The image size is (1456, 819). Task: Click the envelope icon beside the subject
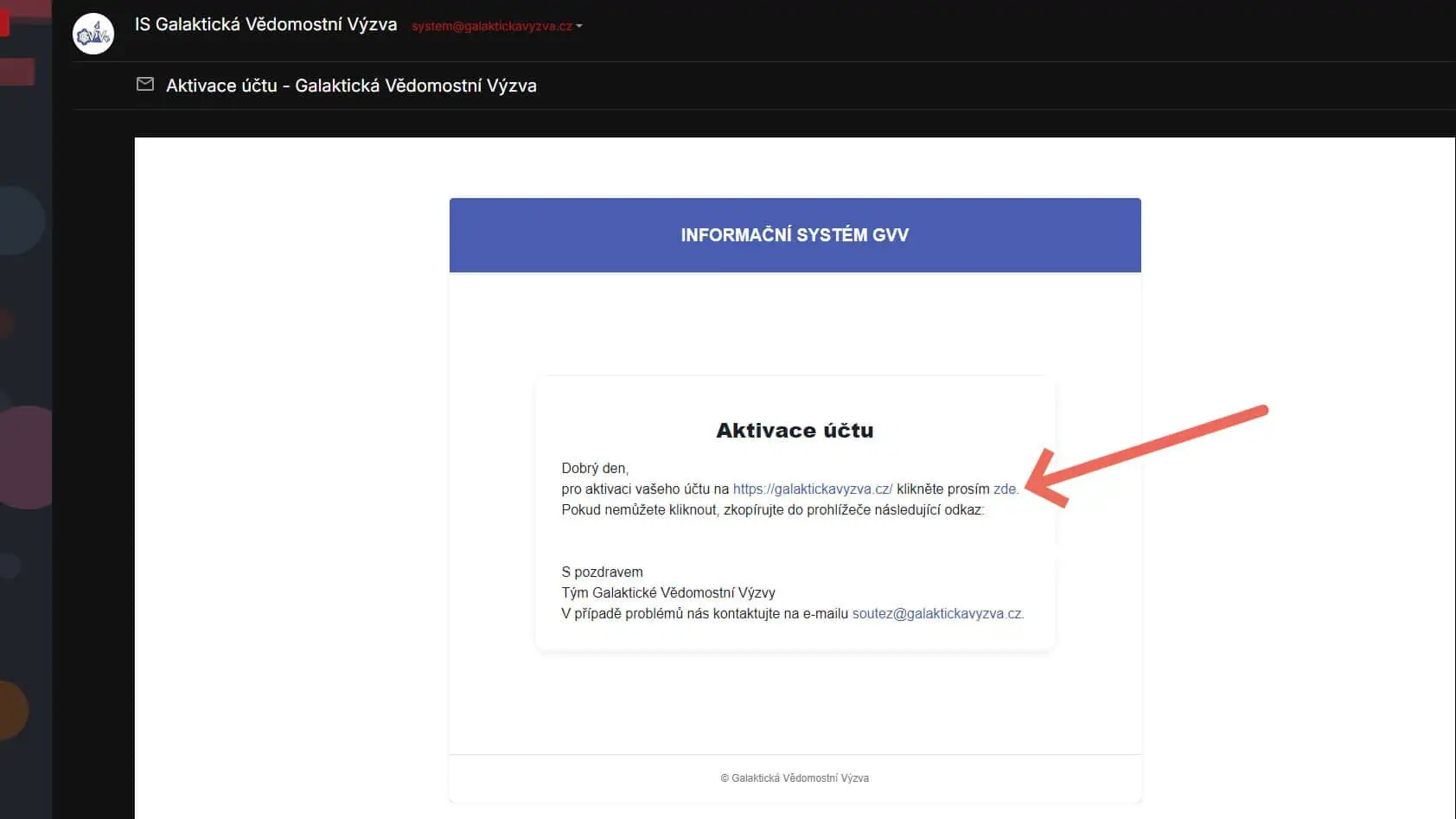point(145,85)
